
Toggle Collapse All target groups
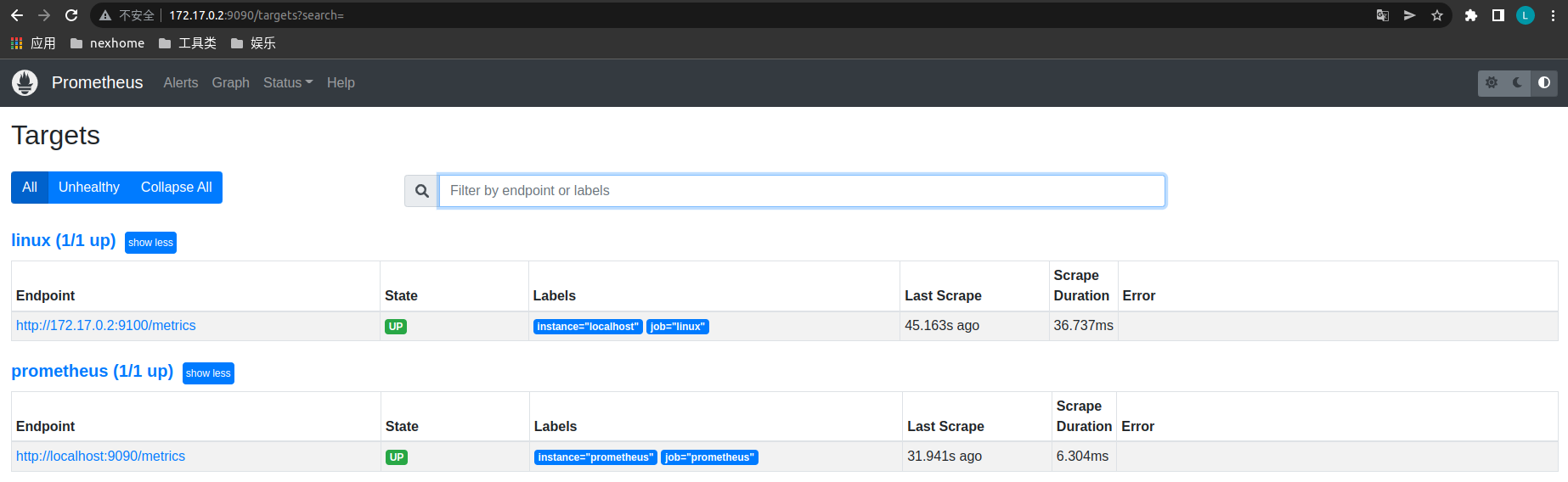[176, 188]
